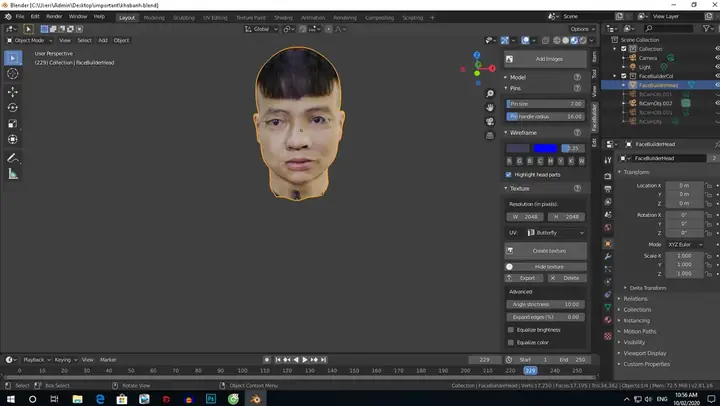Click the Delete texture button

point(567,278)
